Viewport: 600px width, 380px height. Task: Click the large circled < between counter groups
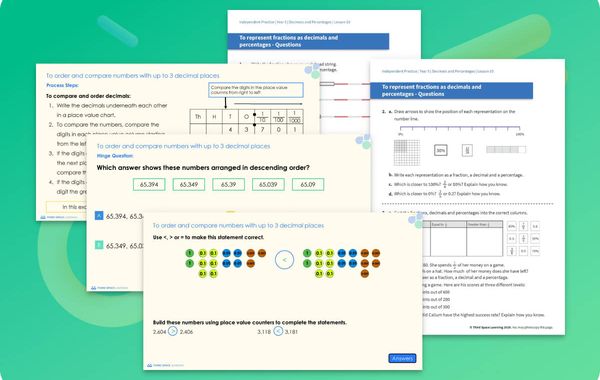[284, 260]
